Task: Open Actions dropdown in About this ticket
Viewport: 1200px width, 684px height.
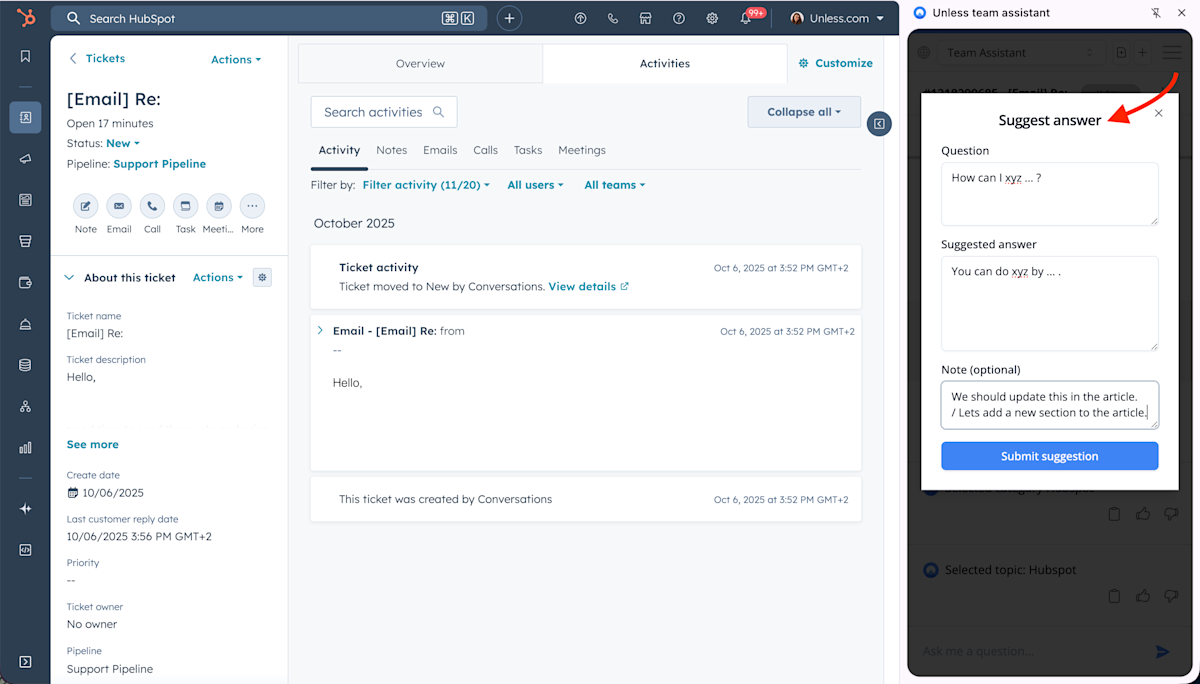Action: [218, 277]
